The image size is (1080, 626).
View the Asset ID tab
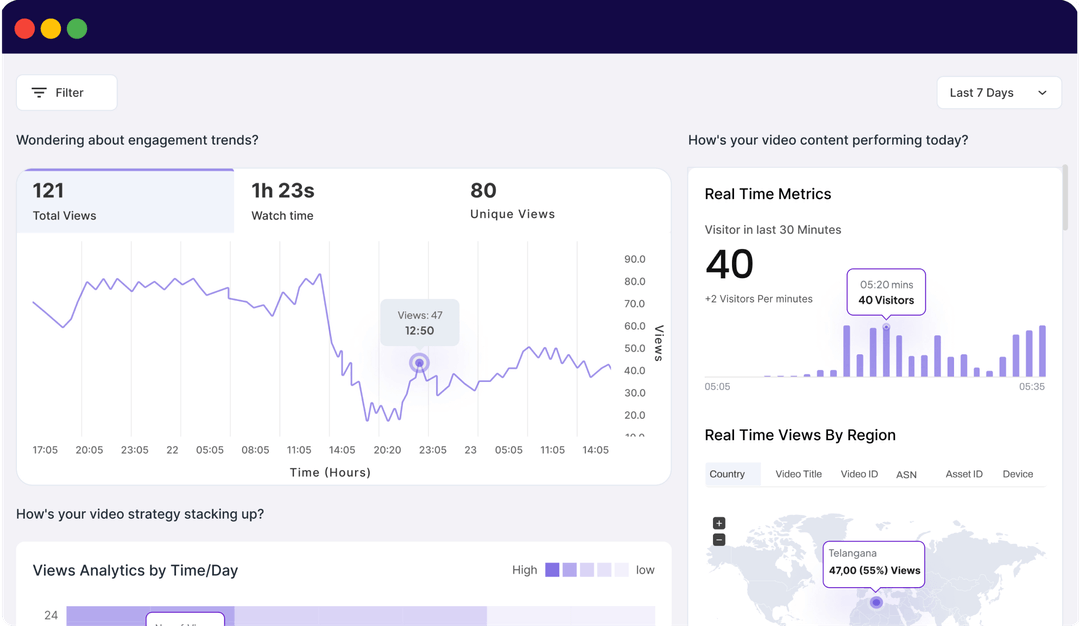click(x=964, y=473)
